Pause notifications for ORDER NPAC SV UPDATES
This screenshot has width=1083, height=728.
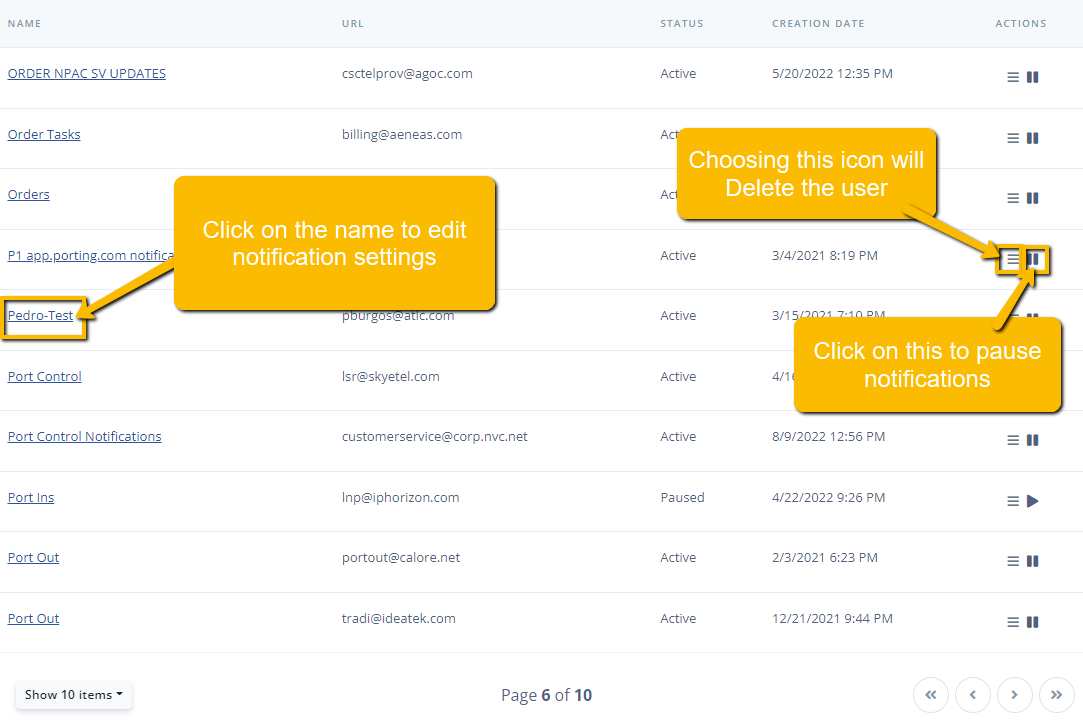(x=1033, y=77)
